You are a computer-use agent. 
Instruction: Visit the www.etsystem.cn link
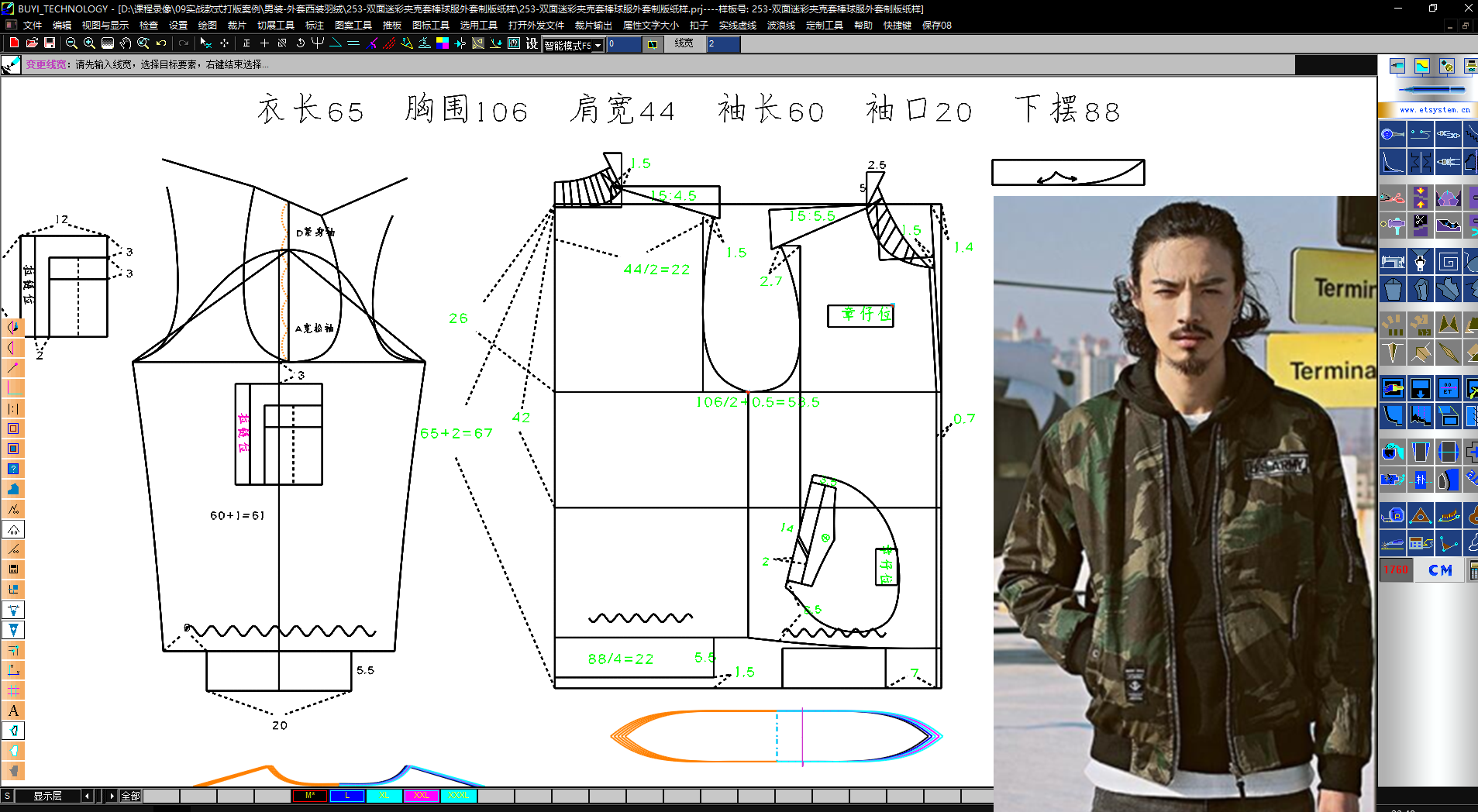[1435, 109]
